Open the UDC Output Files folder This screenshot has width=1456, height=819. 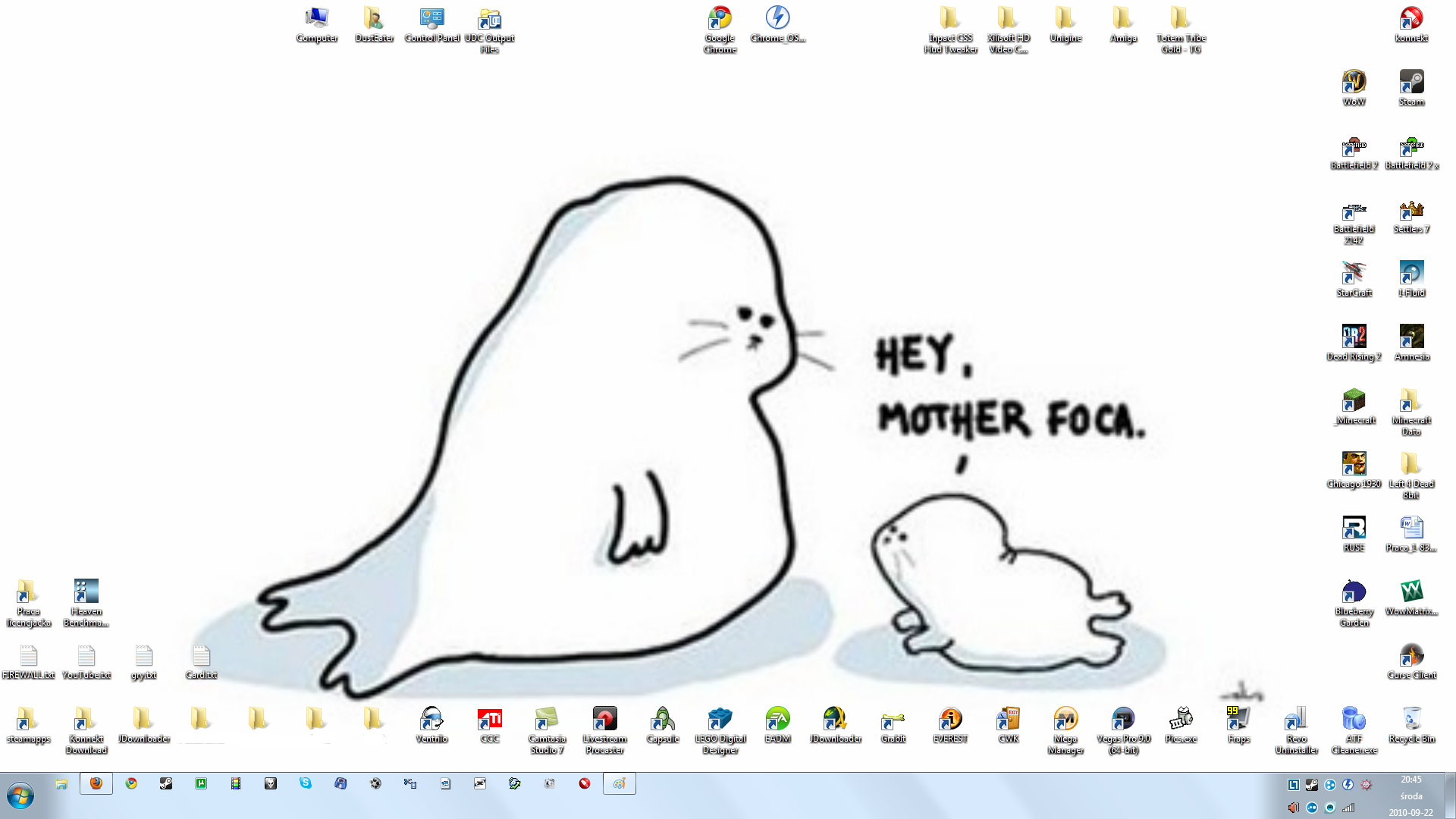pos(490,30)
